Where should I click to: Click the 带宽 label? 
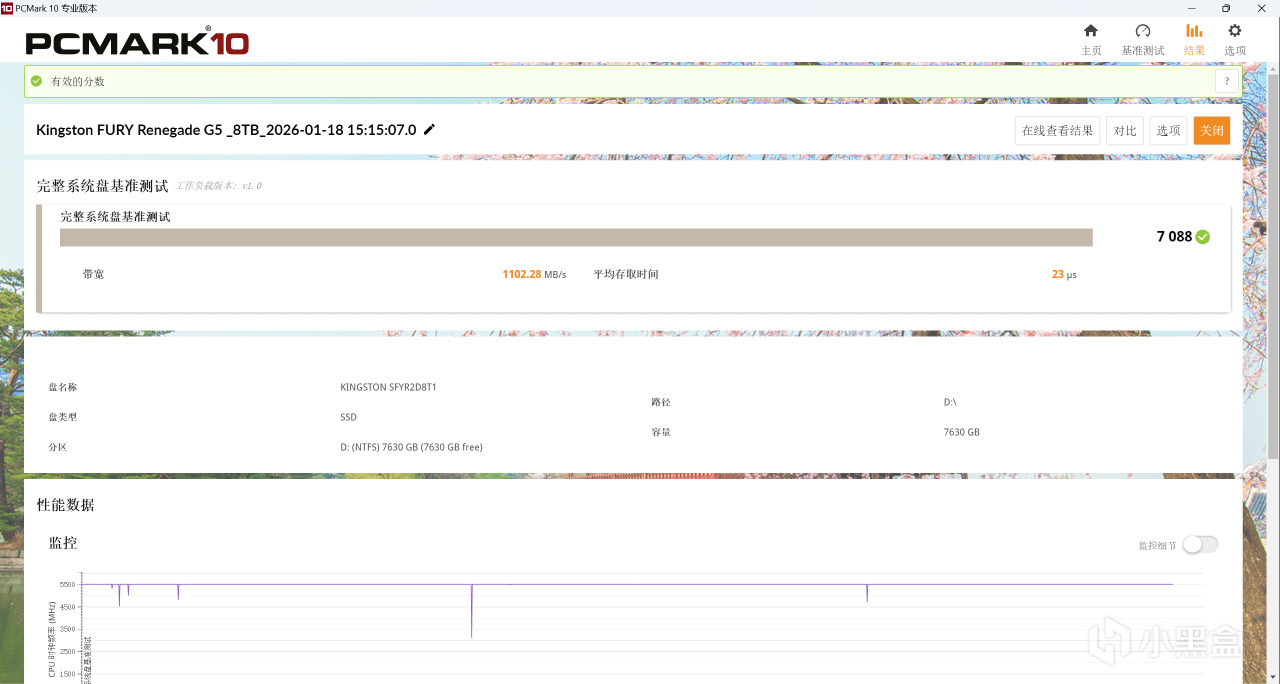tap(93, 274)
